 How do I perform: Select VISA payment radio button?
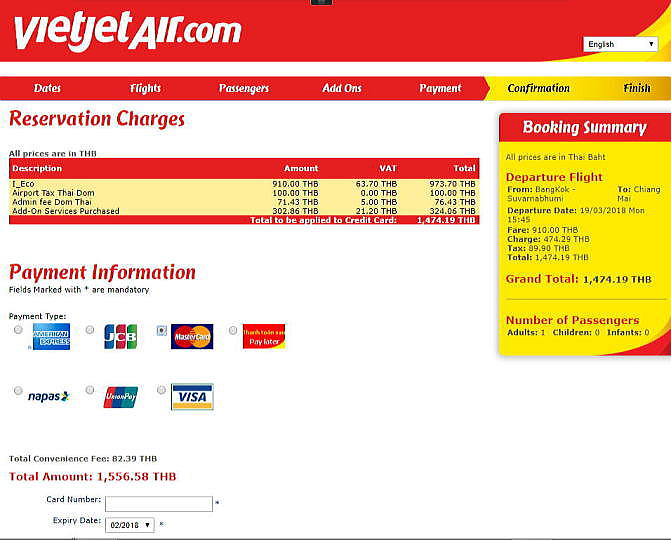point(161,390)
